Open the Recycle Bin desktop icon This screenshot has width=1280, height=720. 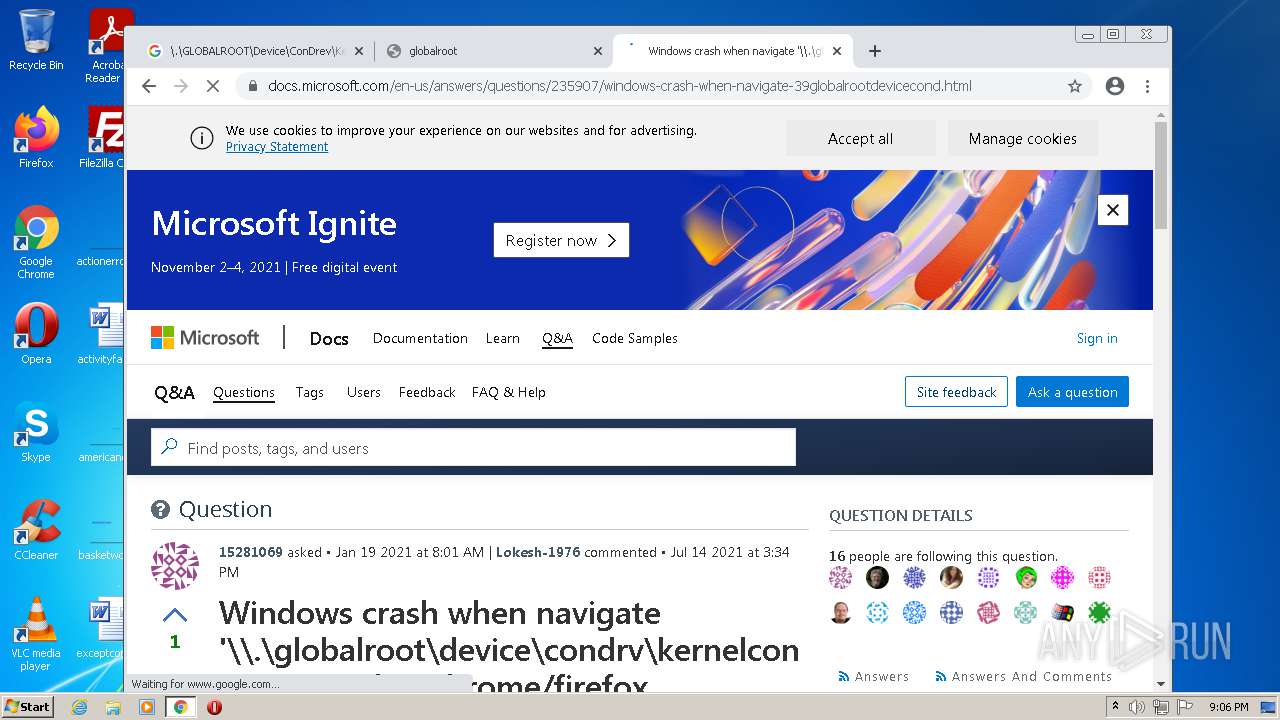coord(36,40)
